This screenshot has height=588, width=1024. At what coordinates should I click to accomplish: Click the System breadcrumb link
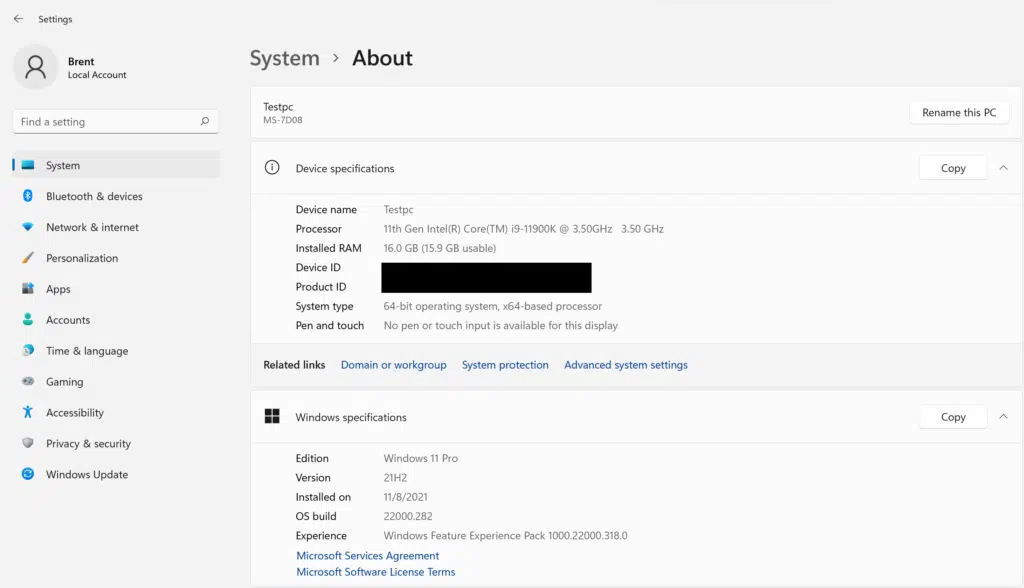(285, 58)
